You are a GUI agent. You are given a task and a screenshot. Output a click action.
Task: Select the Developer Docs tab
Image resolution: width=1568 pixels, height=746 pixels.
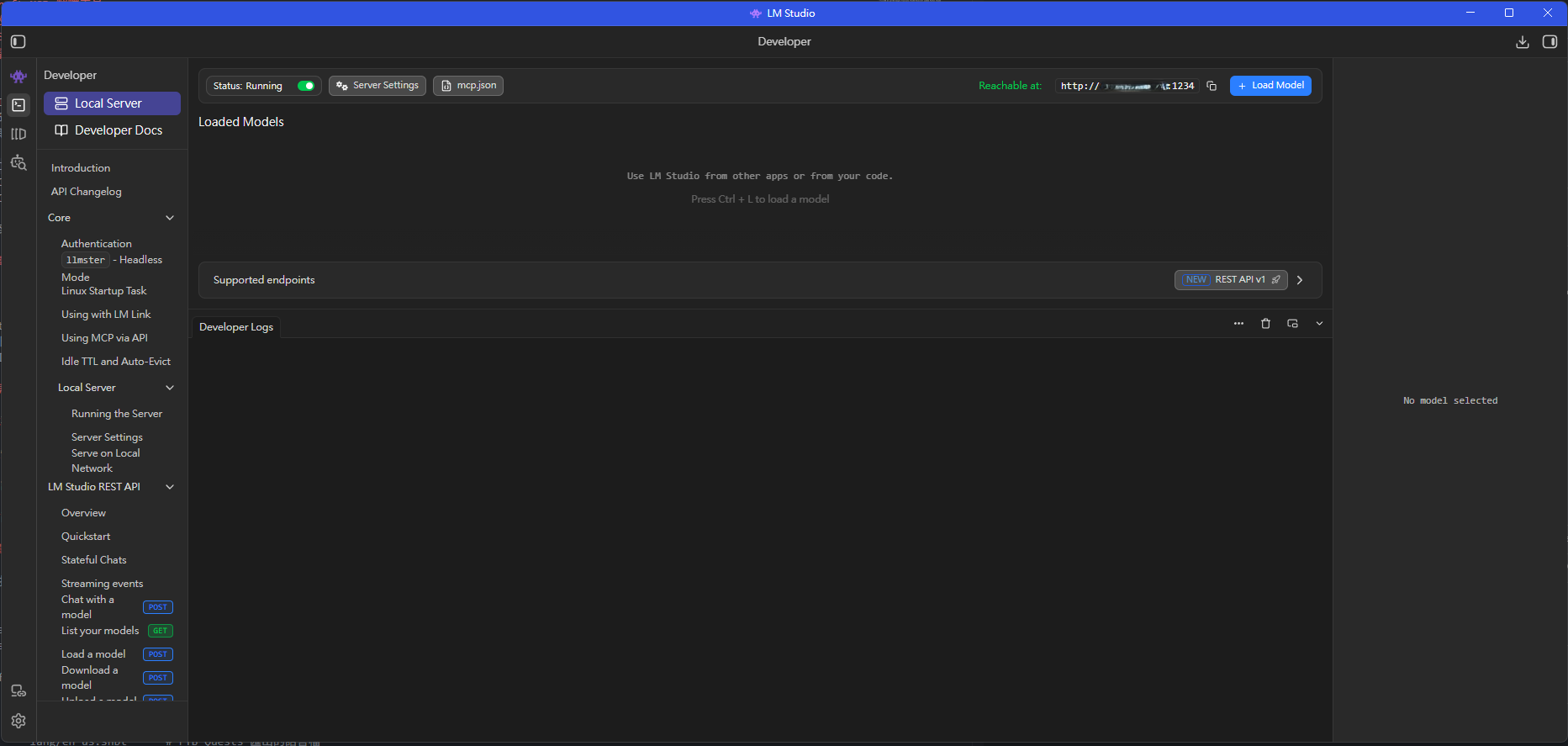coord(112,130)
